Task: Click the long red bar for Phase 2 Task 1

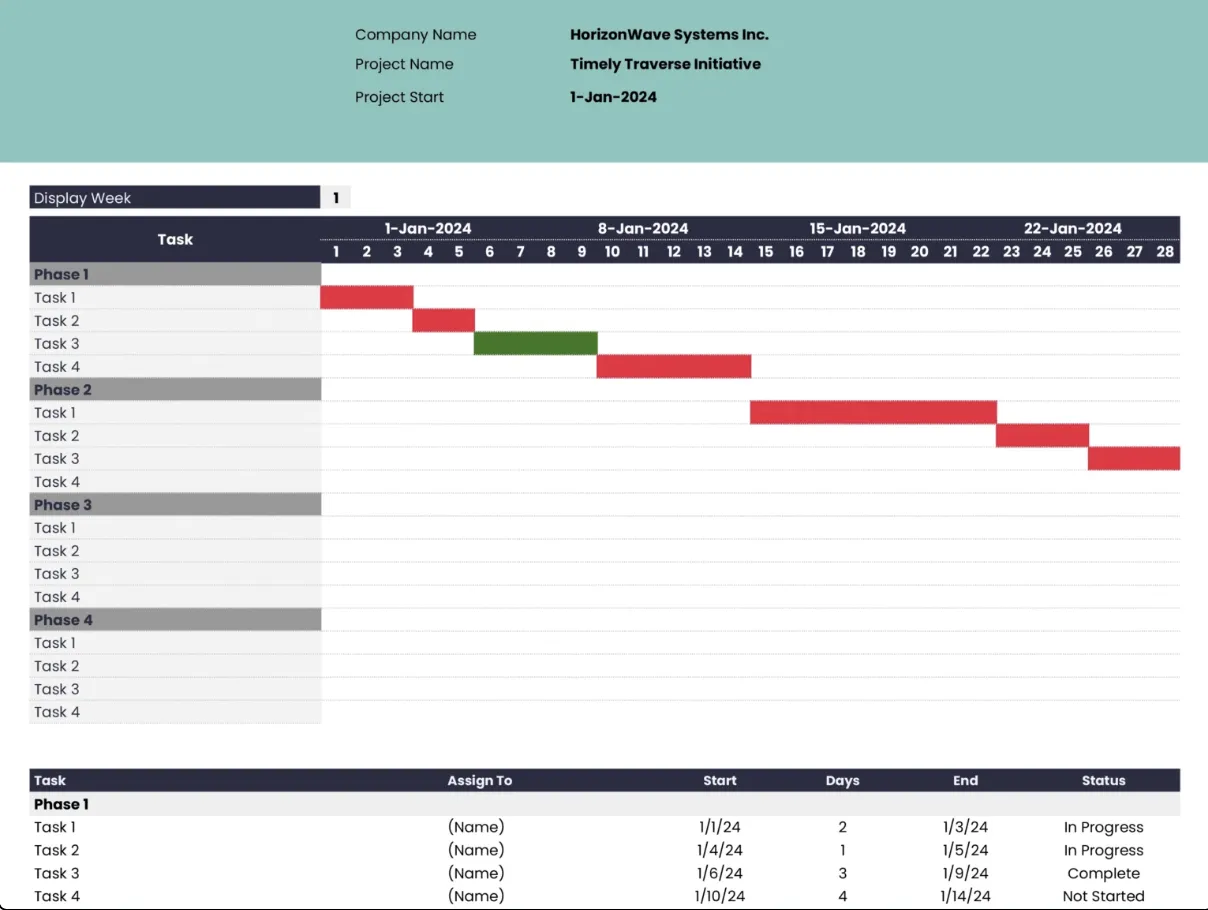Action: point(874,412)
